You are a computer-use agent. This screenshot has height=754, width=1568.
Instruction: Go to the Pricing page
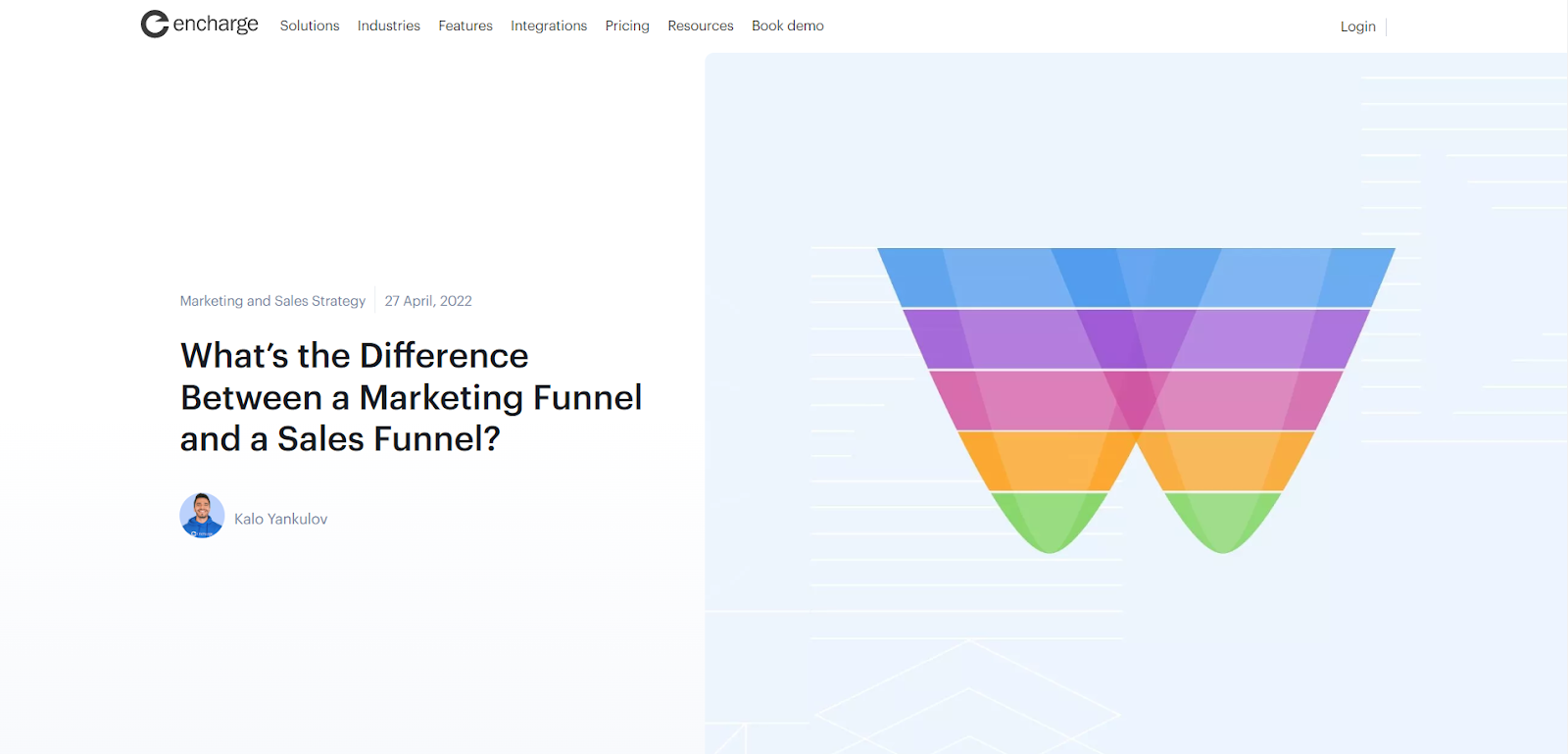[627, 25]
